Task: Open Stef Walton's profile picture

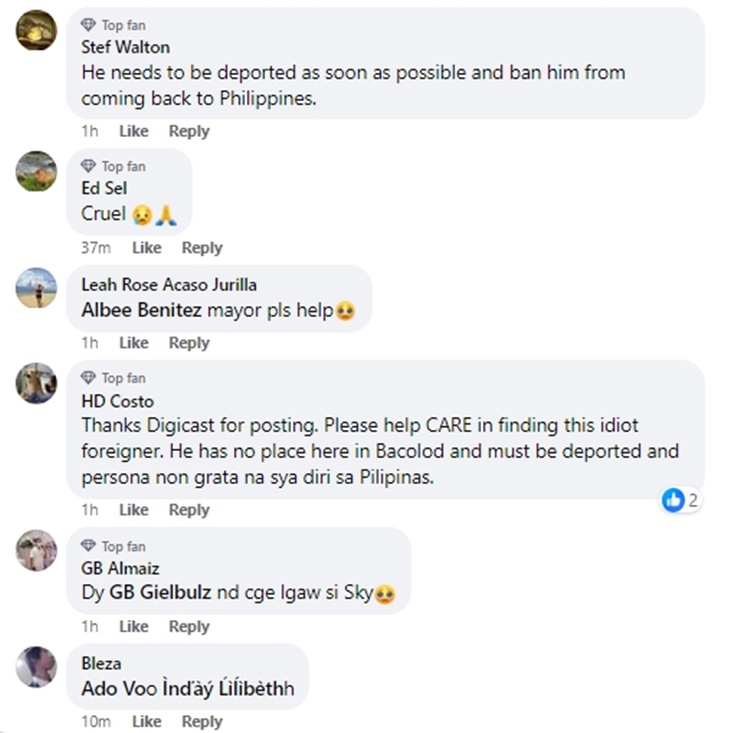Action: [x=36, y=29]
